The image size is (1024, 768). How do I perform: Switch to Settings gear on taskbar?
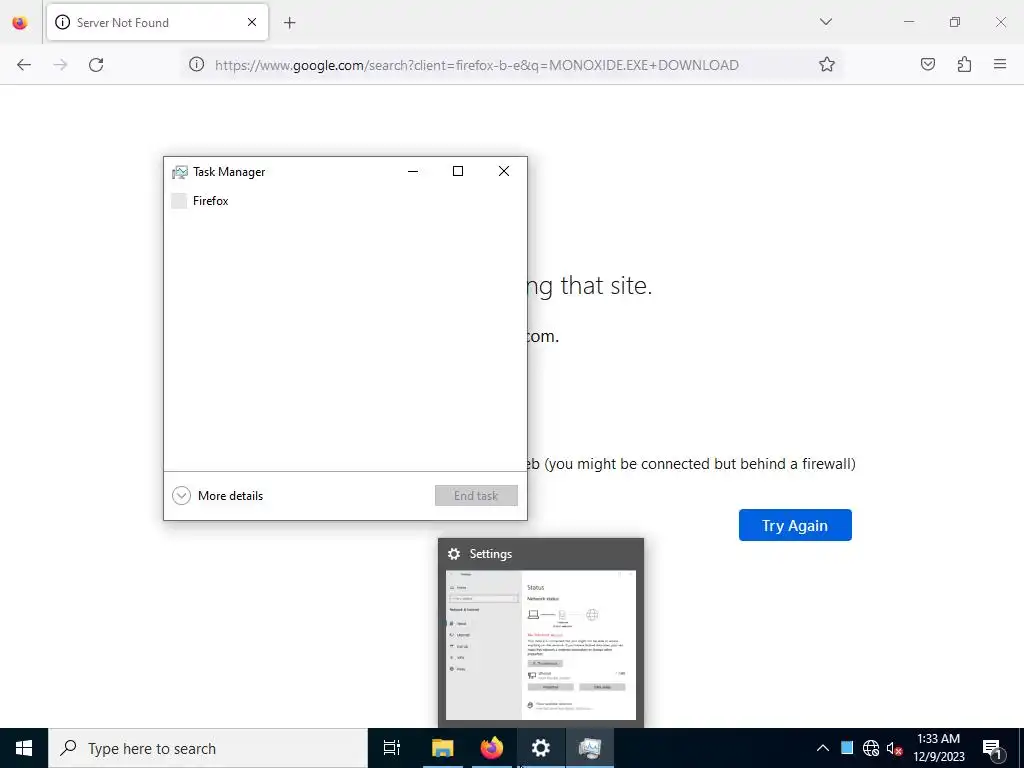541,748
